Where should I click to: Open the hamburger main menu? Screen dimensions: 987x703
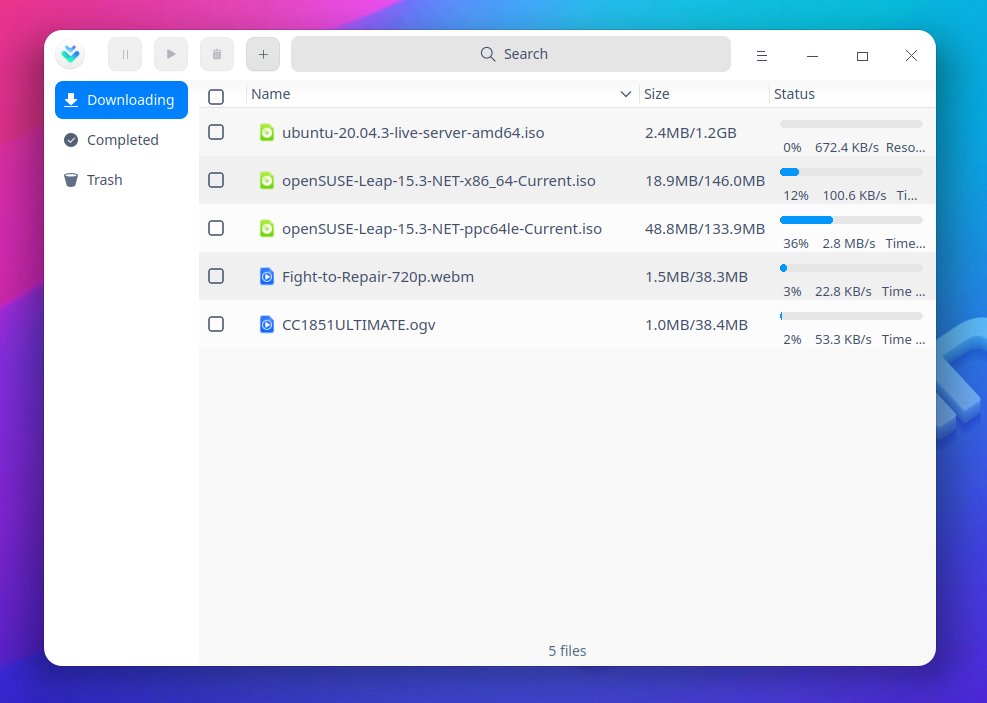[762, 56]
